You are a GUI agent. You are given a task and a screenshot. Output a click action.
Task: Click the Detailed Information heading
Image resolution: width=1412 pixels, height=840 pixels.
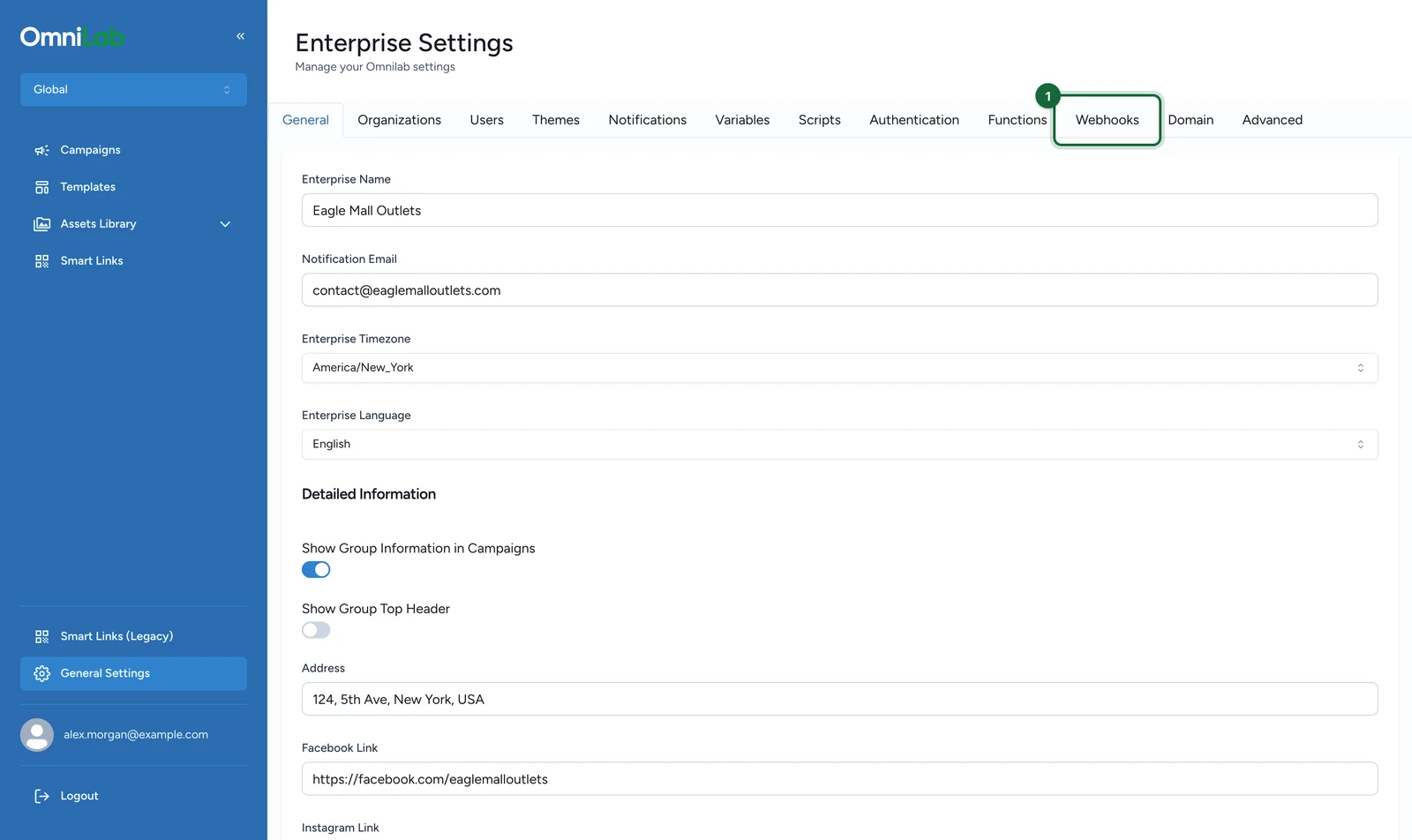[369, 494]
